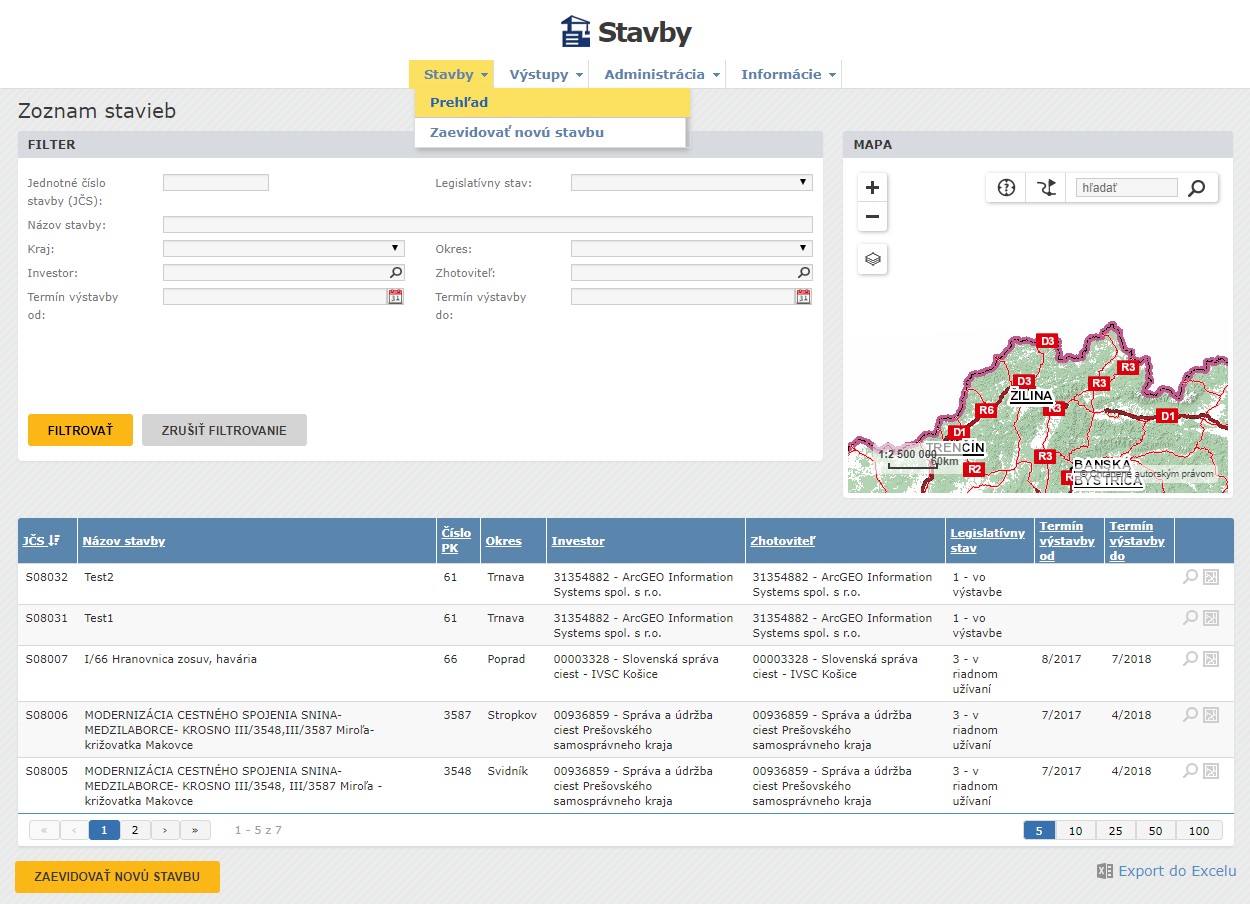Click the map identify tool icon

[1006, 187]
